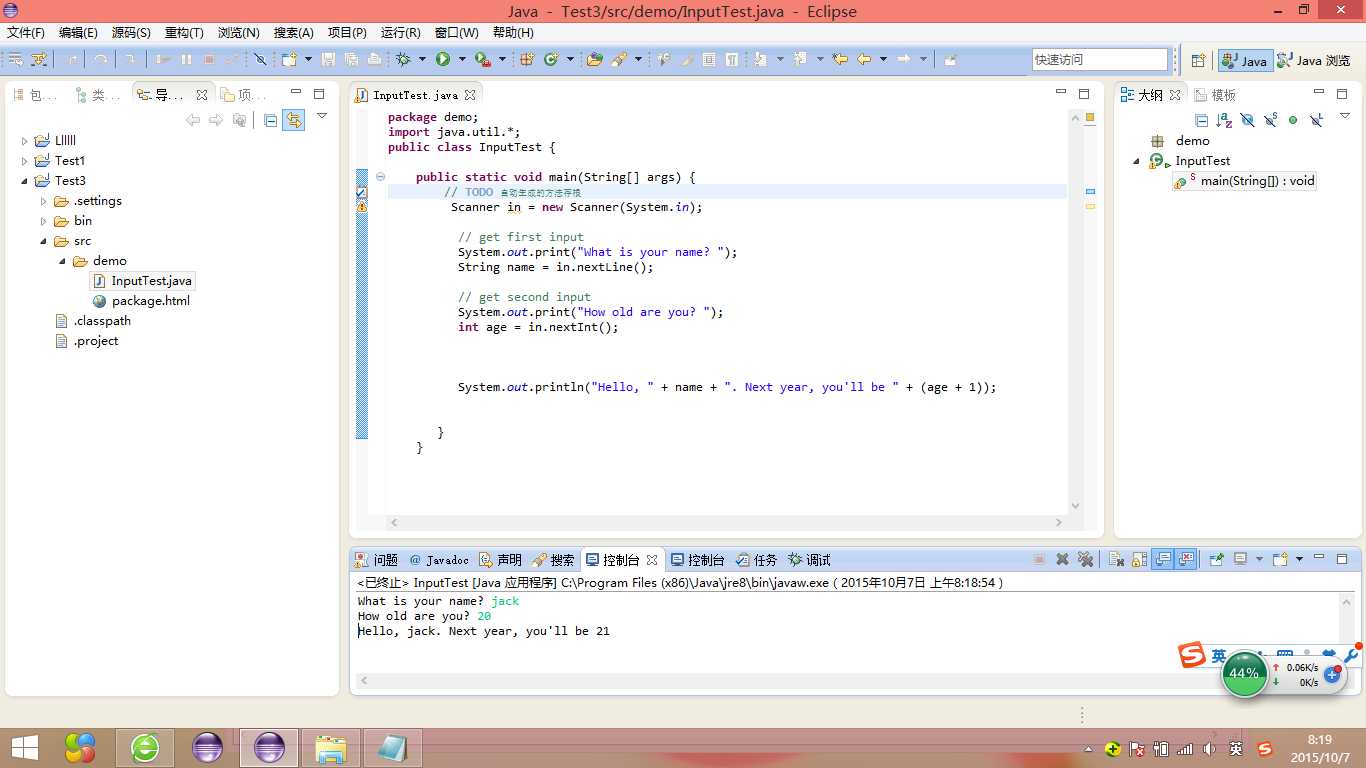Collapse the src folder
Screen dimensions: 1366x768
[x=44, y=241]
